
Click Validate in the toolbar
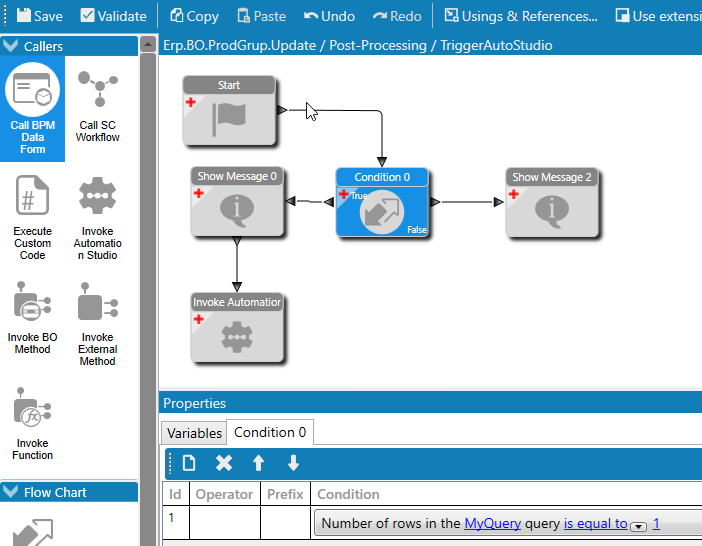point(113,16)
